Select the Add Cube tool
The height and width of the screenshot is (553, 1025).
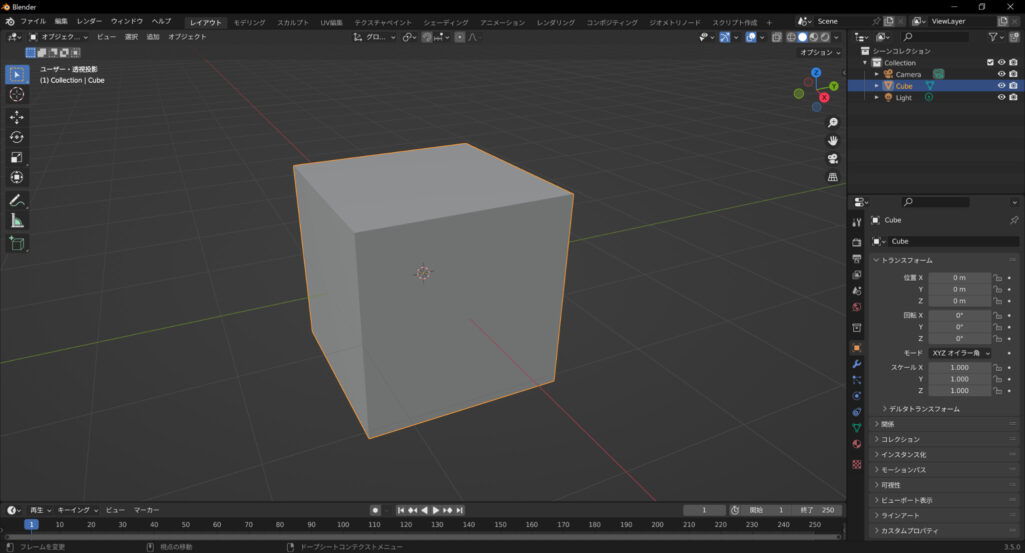[17, 244]
